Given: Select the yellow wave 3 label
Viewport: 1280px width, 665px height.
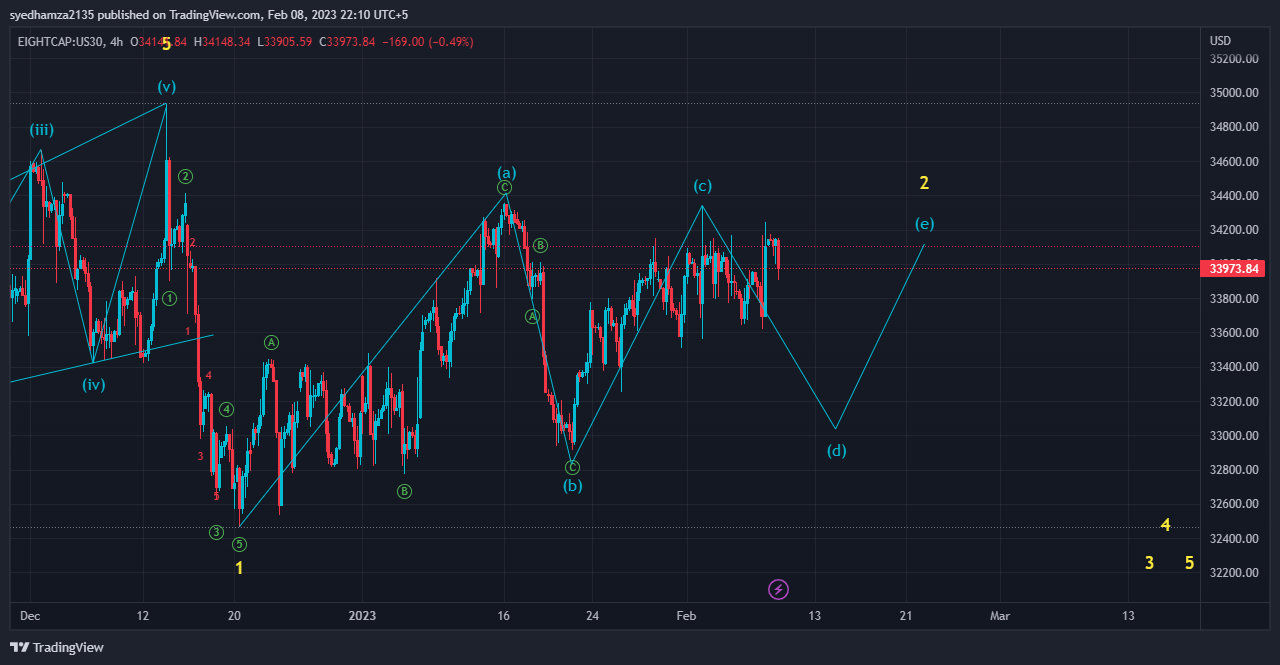Looking at the screenshot, I should 1149,563.
